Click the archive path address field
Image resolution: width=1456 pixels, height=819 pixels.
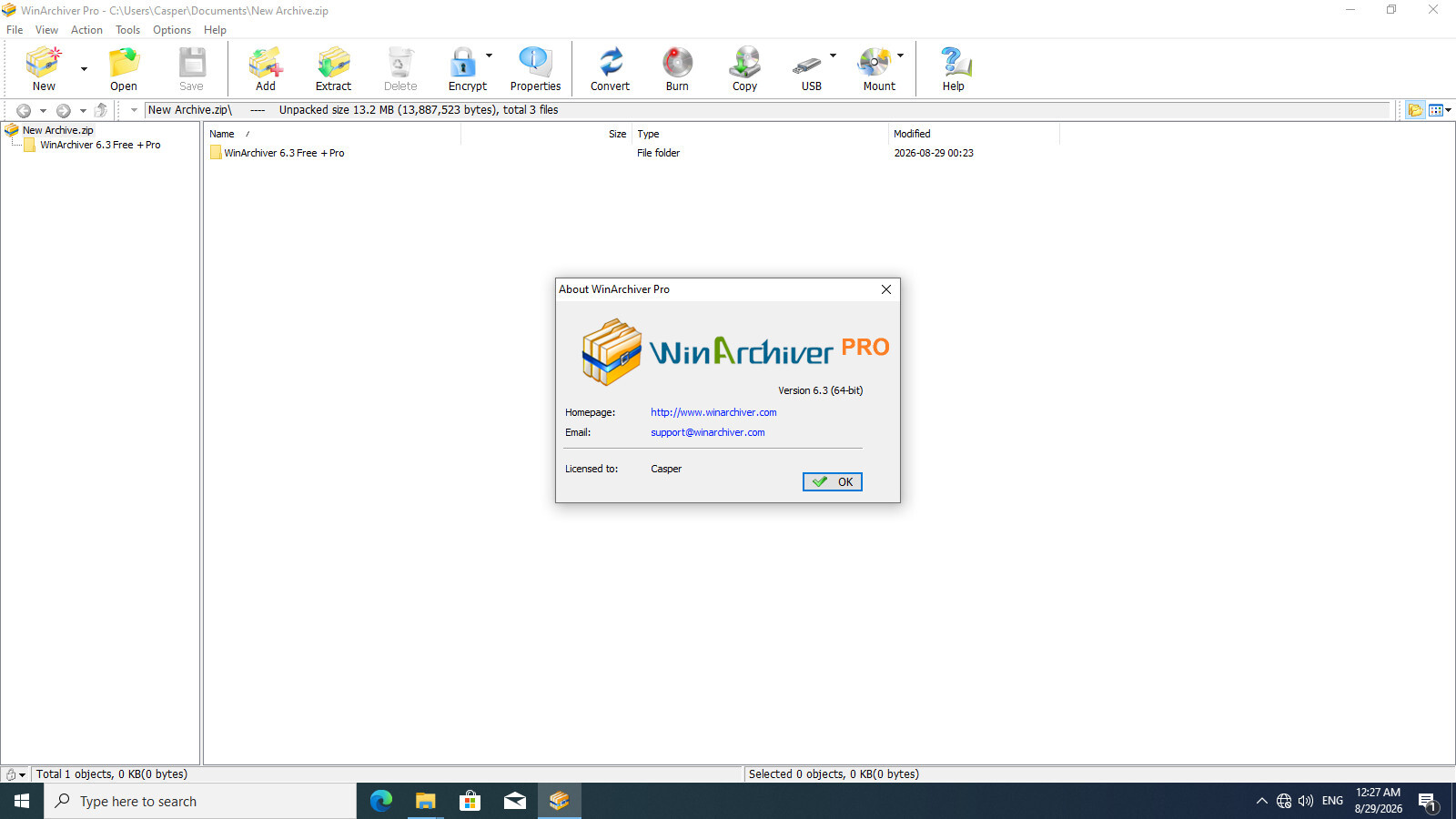pyautogui.click(x=767, y=110)
